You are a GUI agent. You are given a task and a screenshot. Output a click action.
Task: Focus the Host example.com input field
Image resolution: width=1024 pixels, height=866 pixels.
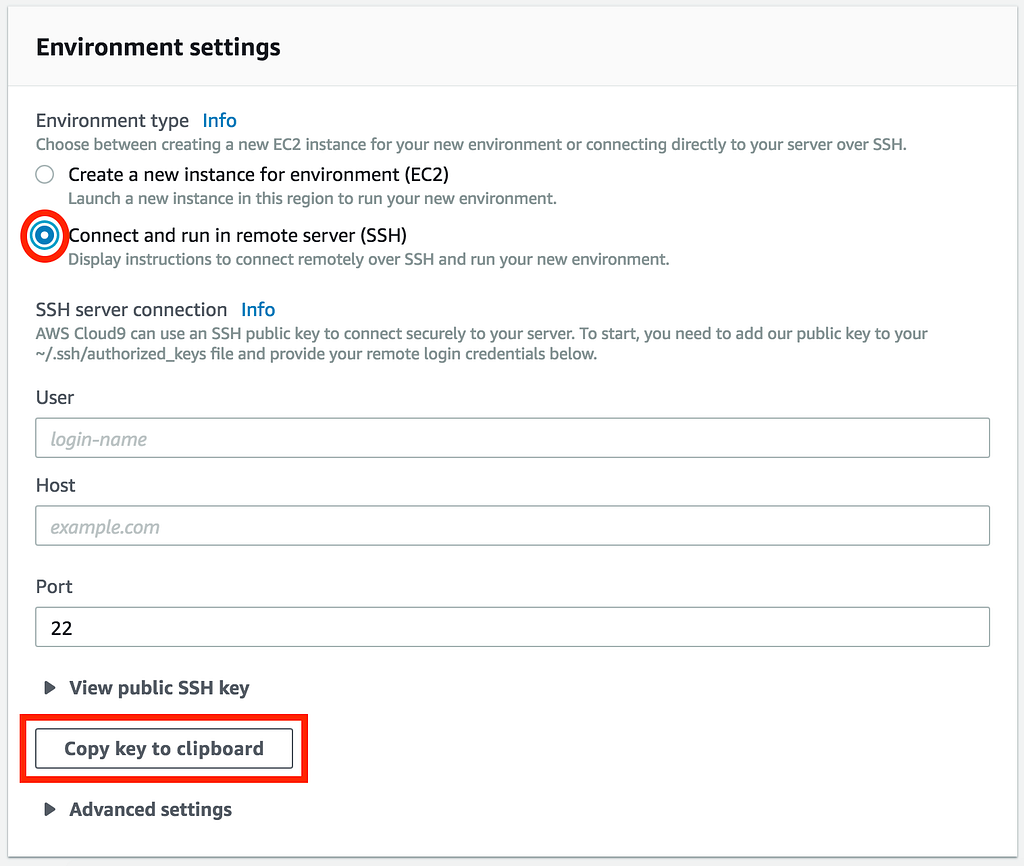click(512, 526)
